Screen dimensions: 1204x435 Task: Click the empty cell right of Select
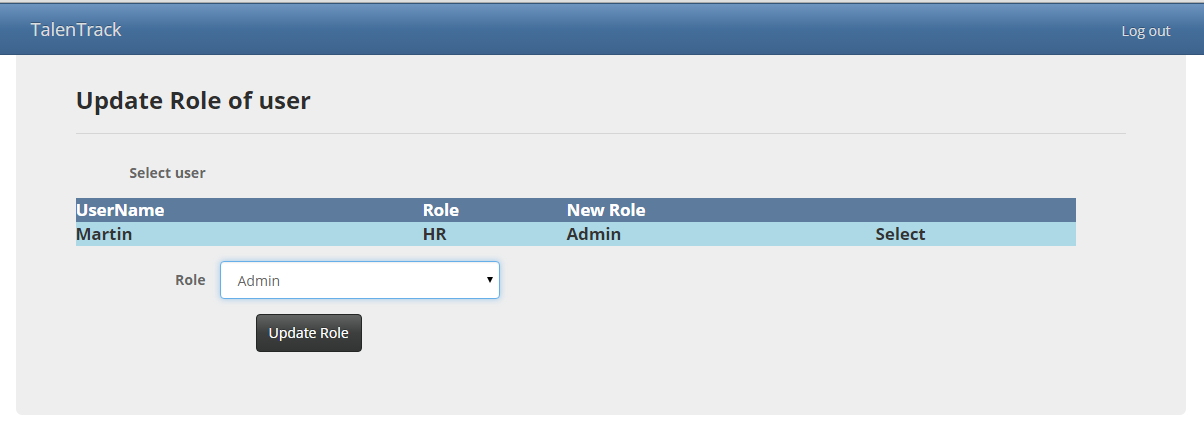click(1010, 235)
